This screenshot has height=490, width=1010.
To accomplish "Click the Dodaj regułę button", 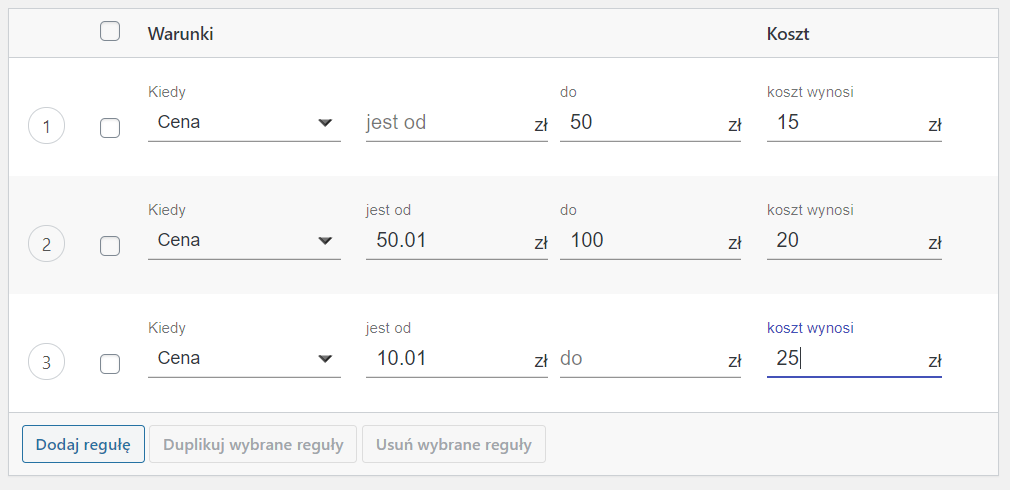I will (x=83, y=444).
